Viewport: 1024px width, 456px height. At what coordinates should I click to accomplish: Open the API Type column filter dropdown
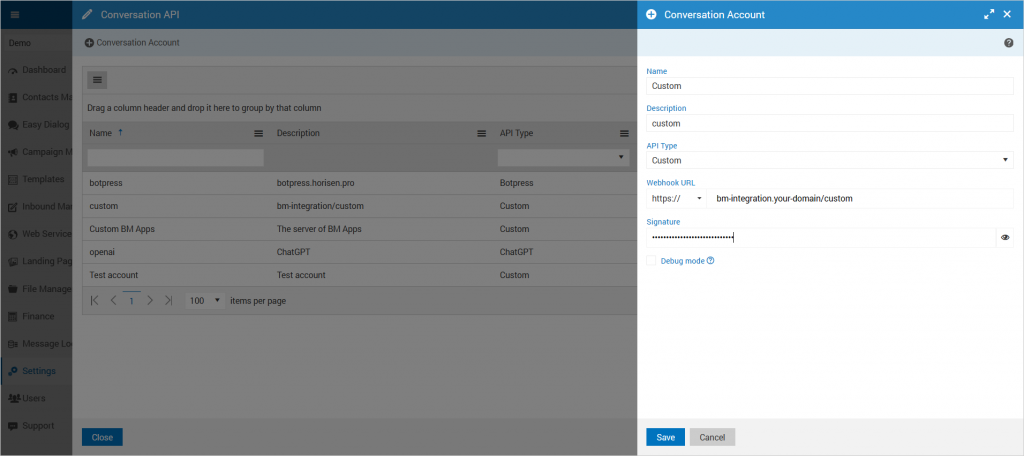tap(563, 157)
